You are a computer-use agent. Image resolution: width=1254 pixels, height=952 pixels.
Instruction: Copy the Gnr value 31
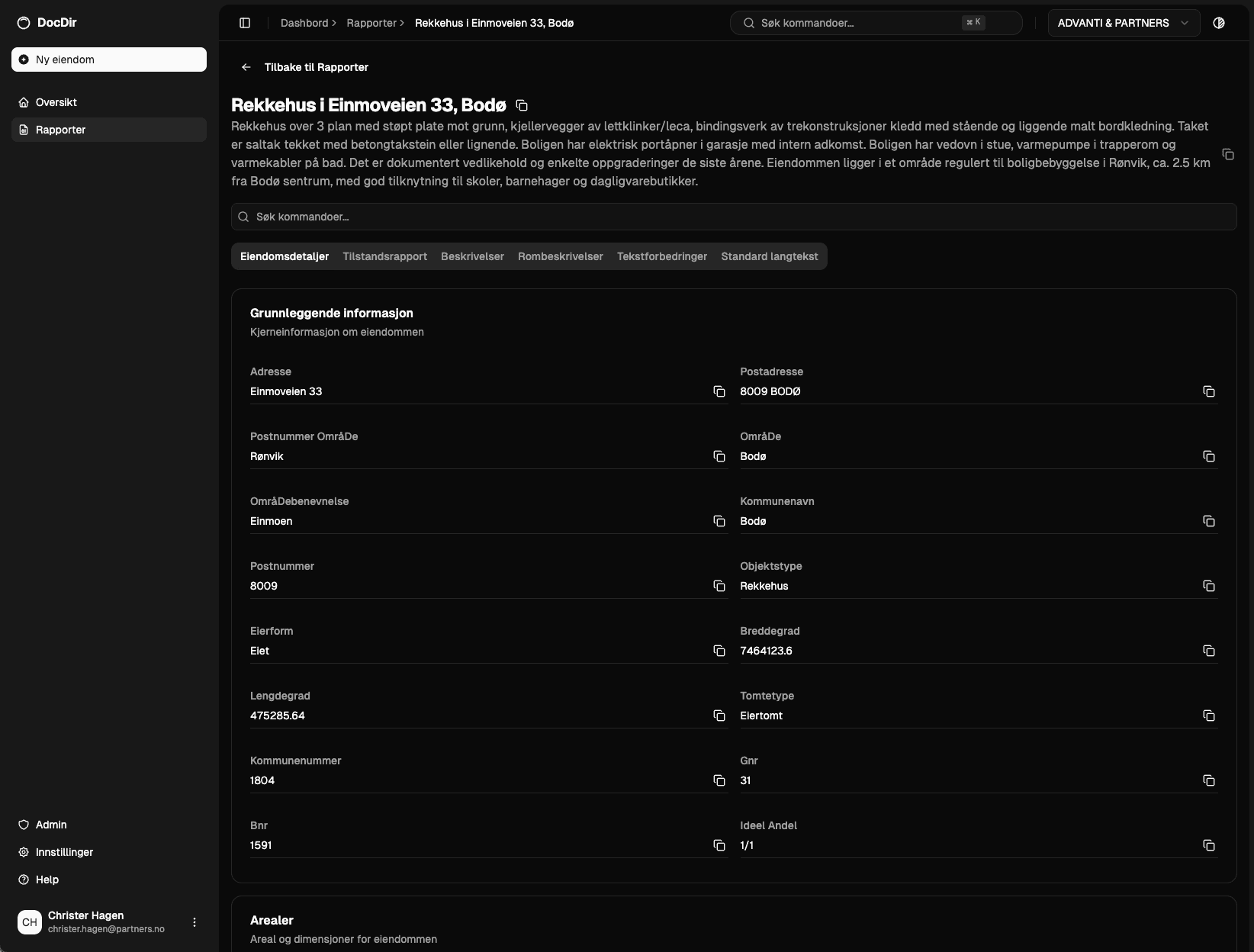point(1210,780)
